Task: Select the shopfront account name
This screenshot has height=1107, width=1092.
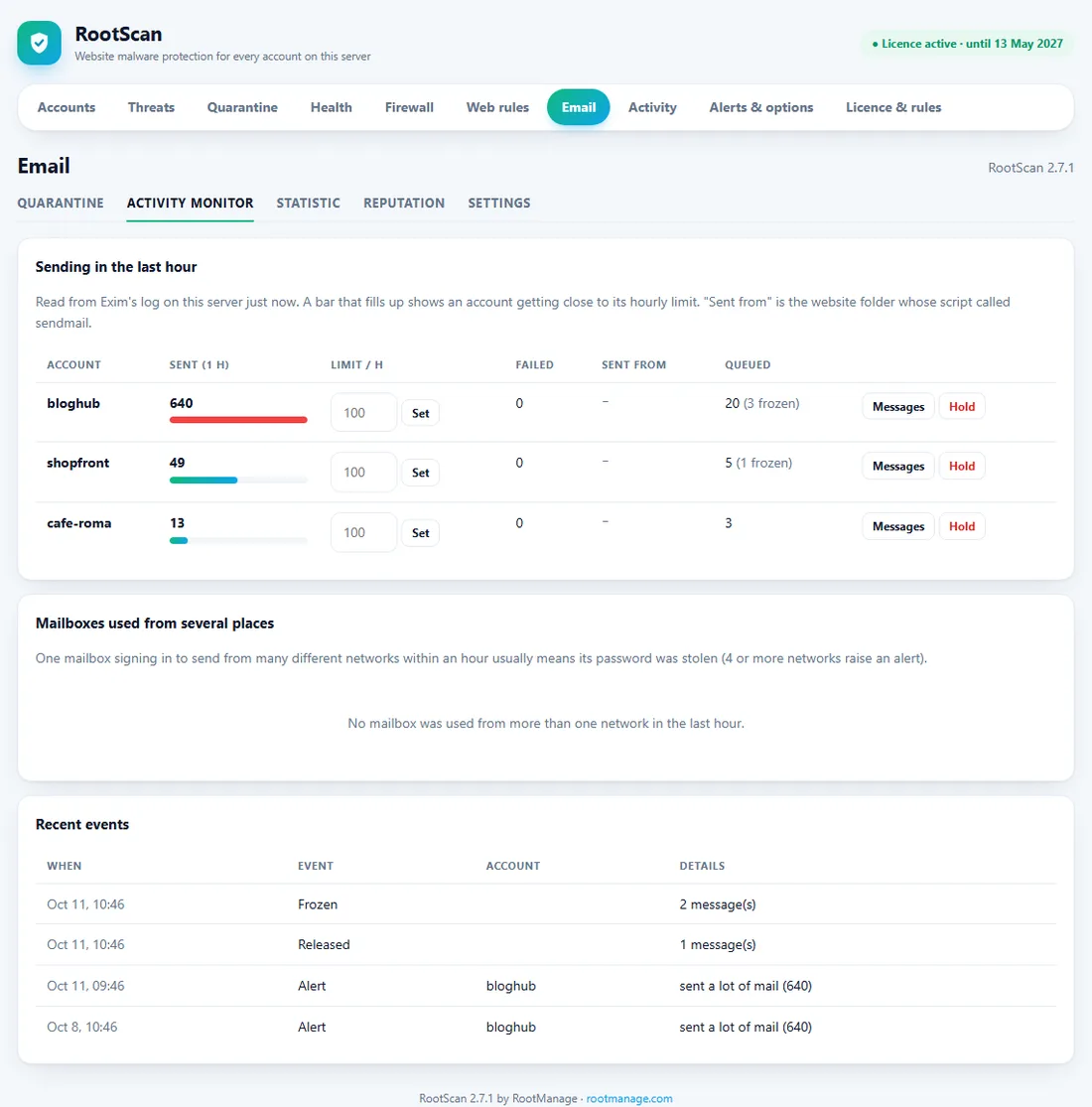Action: coord(78,463)
